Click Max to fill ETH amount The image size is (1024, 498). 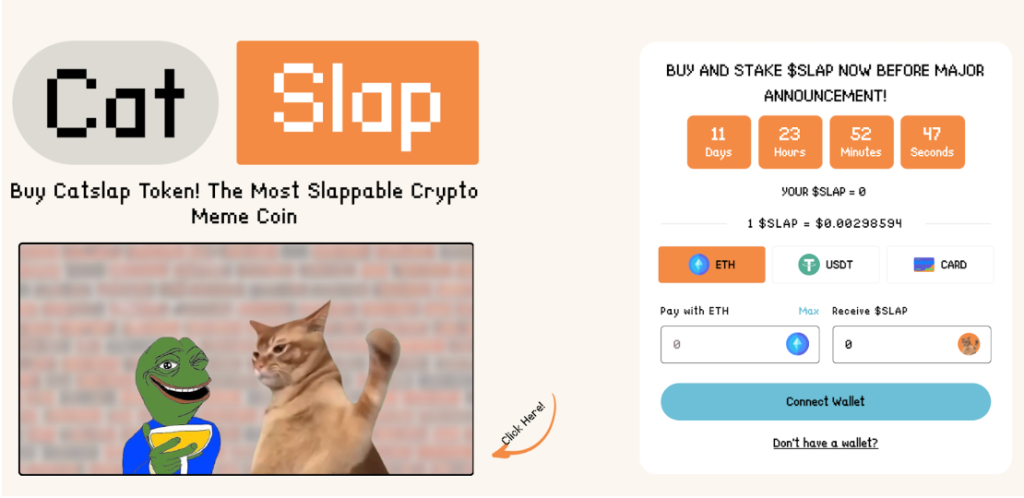[808, 311]
